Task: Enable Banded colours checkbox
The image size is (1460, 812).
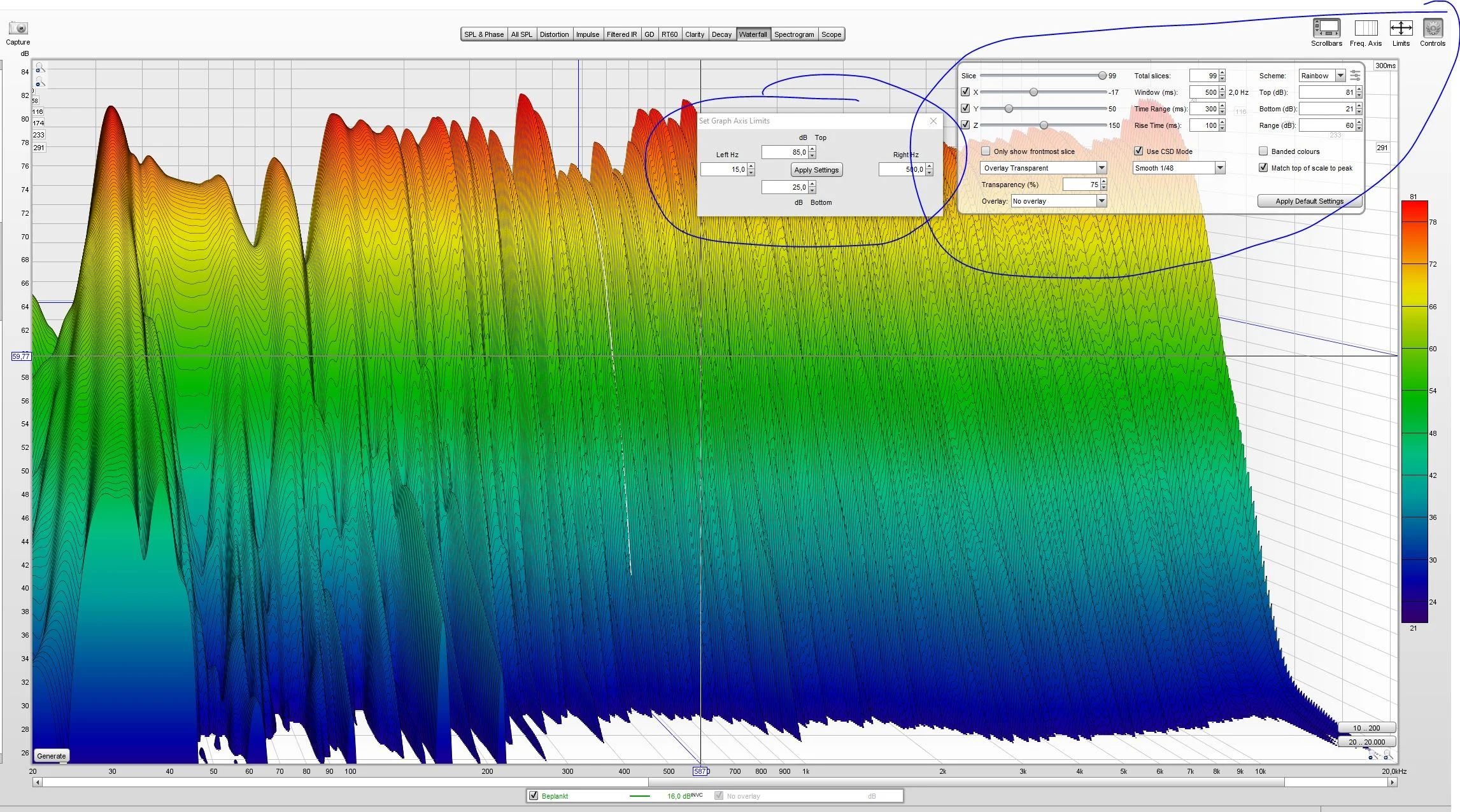Action: click(1263, 151)
